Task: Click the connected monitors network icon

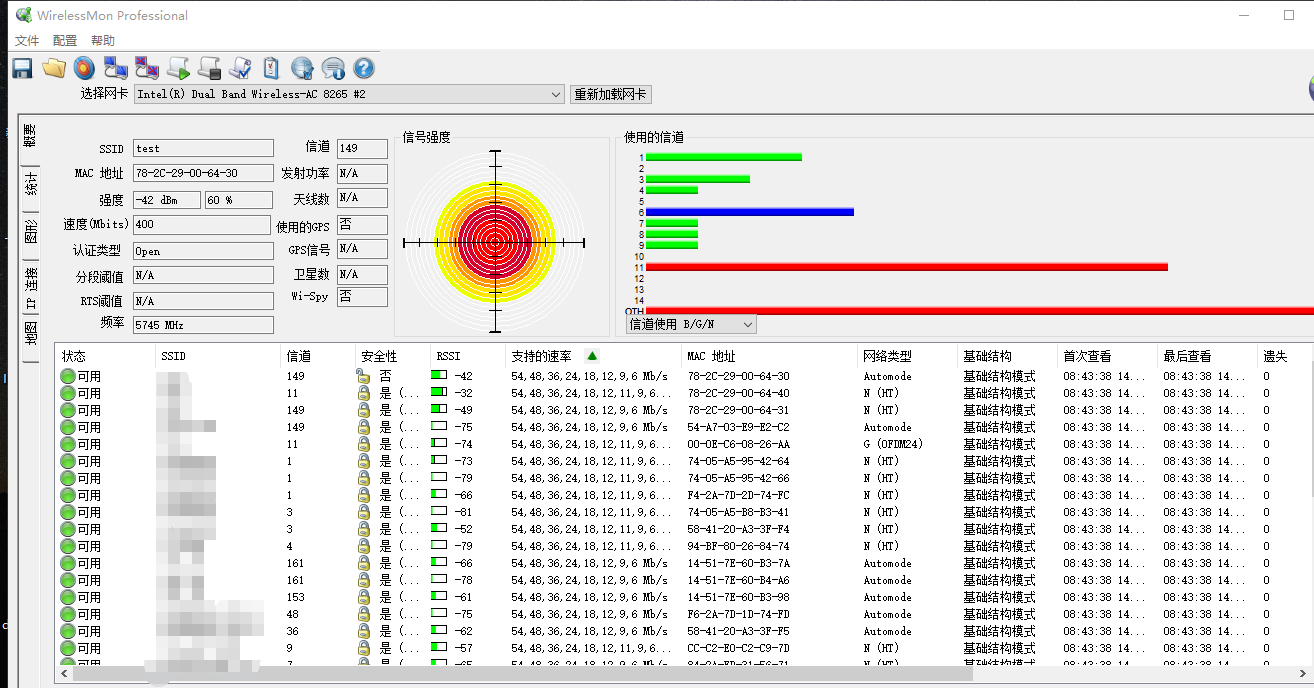Action: (x=116, y=68)
